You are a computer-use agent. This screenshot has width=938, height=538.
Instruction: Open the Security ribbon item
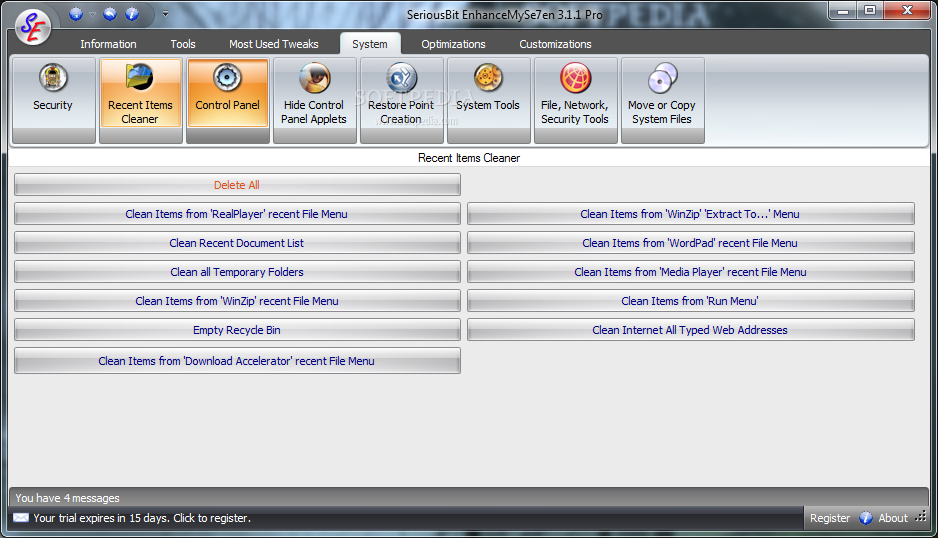(x=53, y=100)
